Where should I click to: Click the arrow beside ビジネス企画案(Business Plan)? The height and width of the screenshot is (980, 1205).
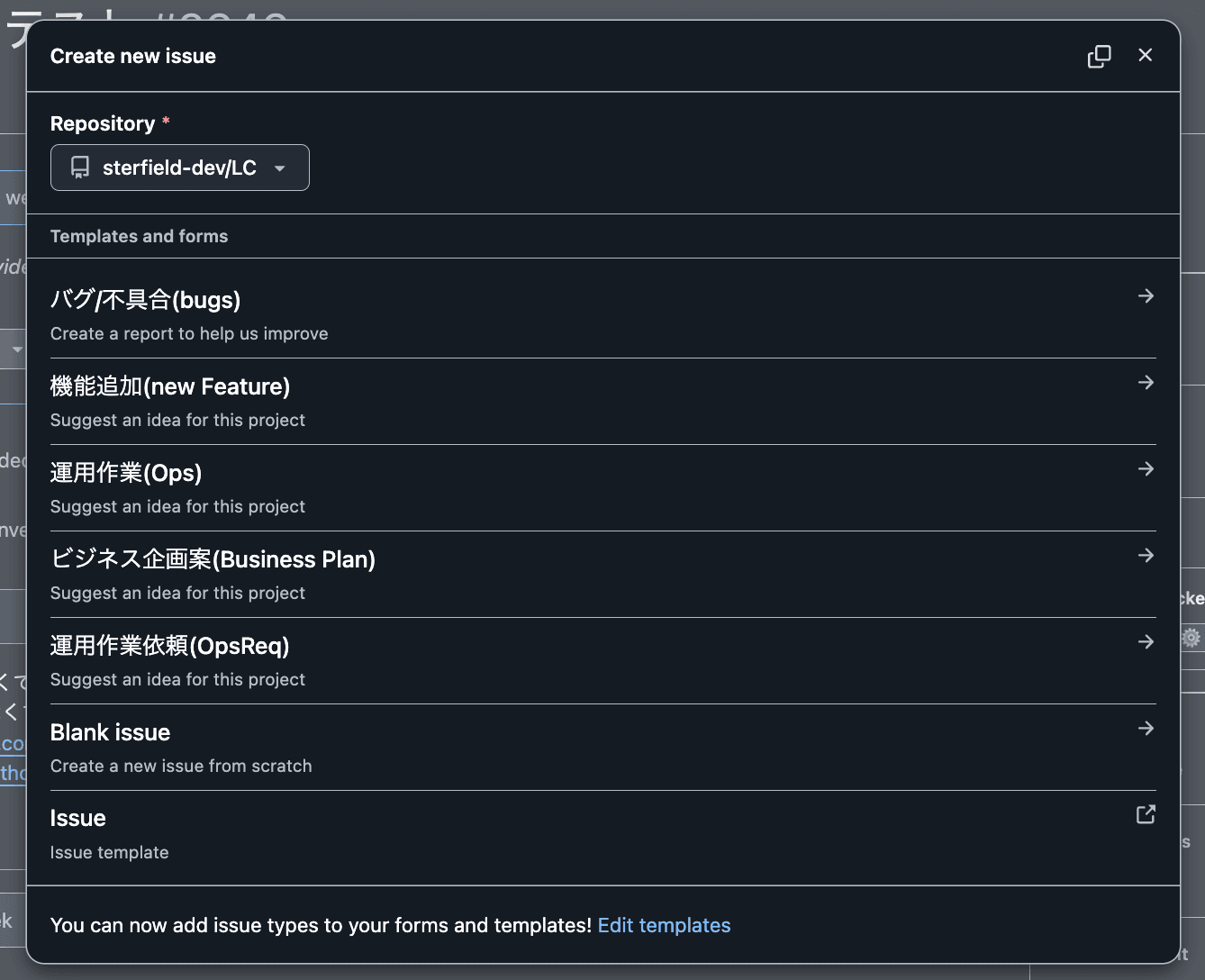[1146, 556]
